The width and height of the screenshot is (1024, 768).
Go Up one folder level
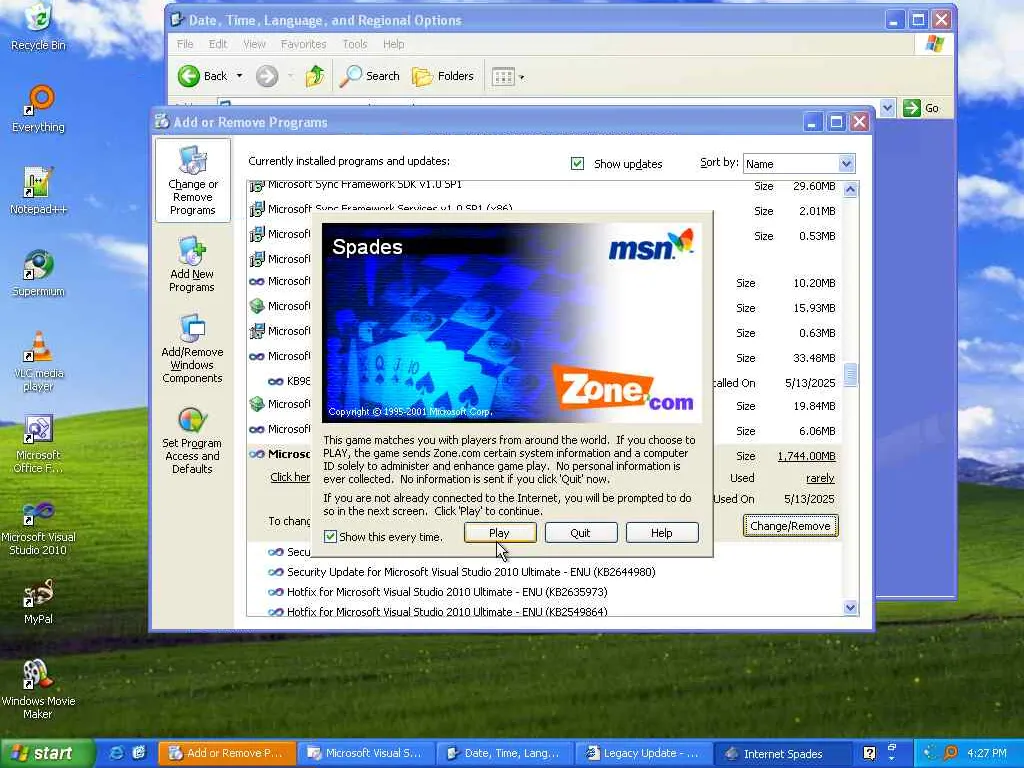(315, 76)
